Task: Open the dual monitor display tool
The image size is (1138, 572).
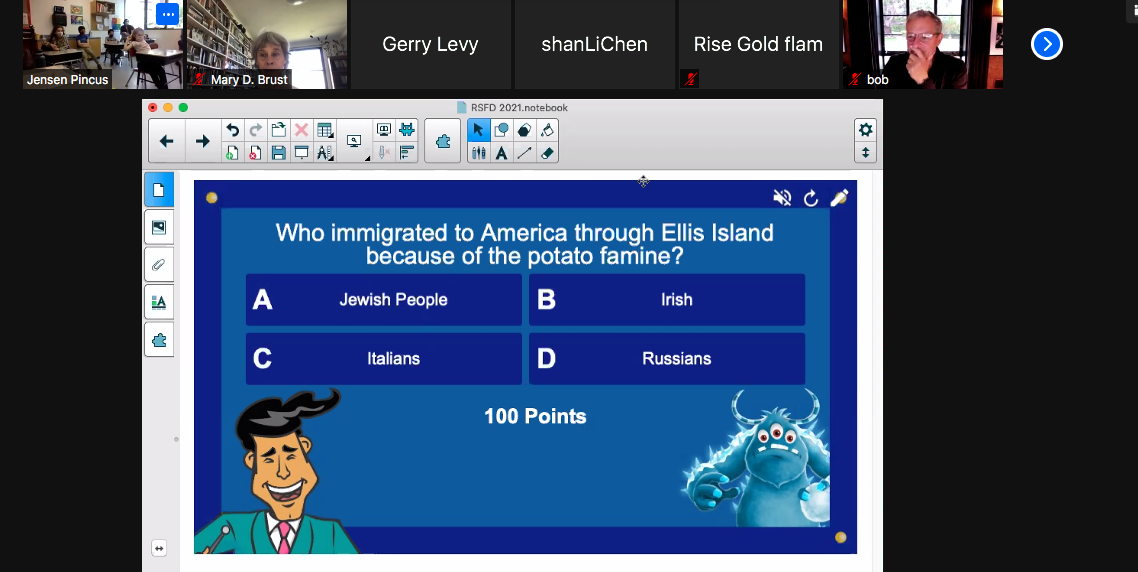Action: pyautogui.click(x=384, y=130)
